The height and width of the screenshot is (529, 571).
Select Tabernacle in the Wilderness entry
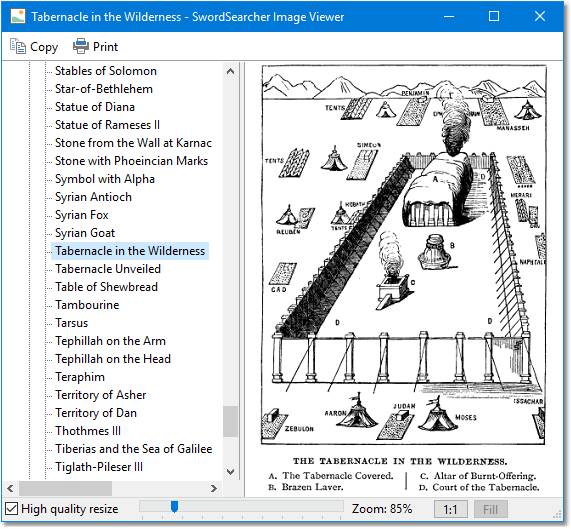pyautogui.click(x=130, y=251)
